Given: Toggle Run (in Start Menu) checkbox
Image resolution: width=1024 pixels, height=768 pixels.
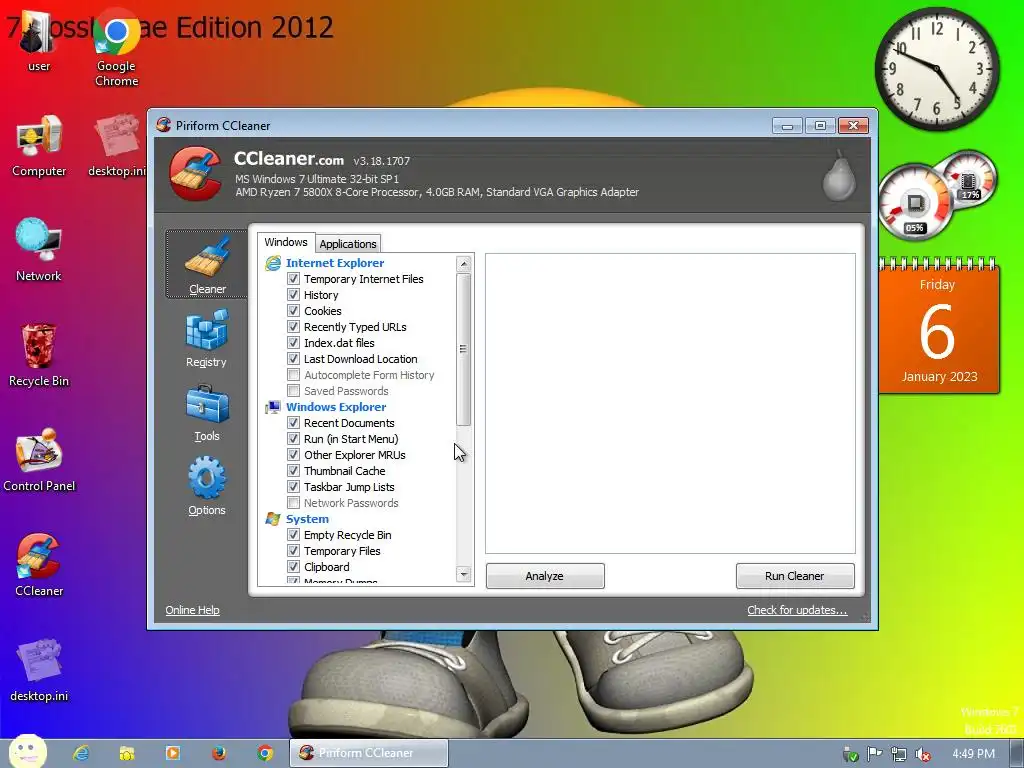Looking at the screenshot, I should 293,439.
